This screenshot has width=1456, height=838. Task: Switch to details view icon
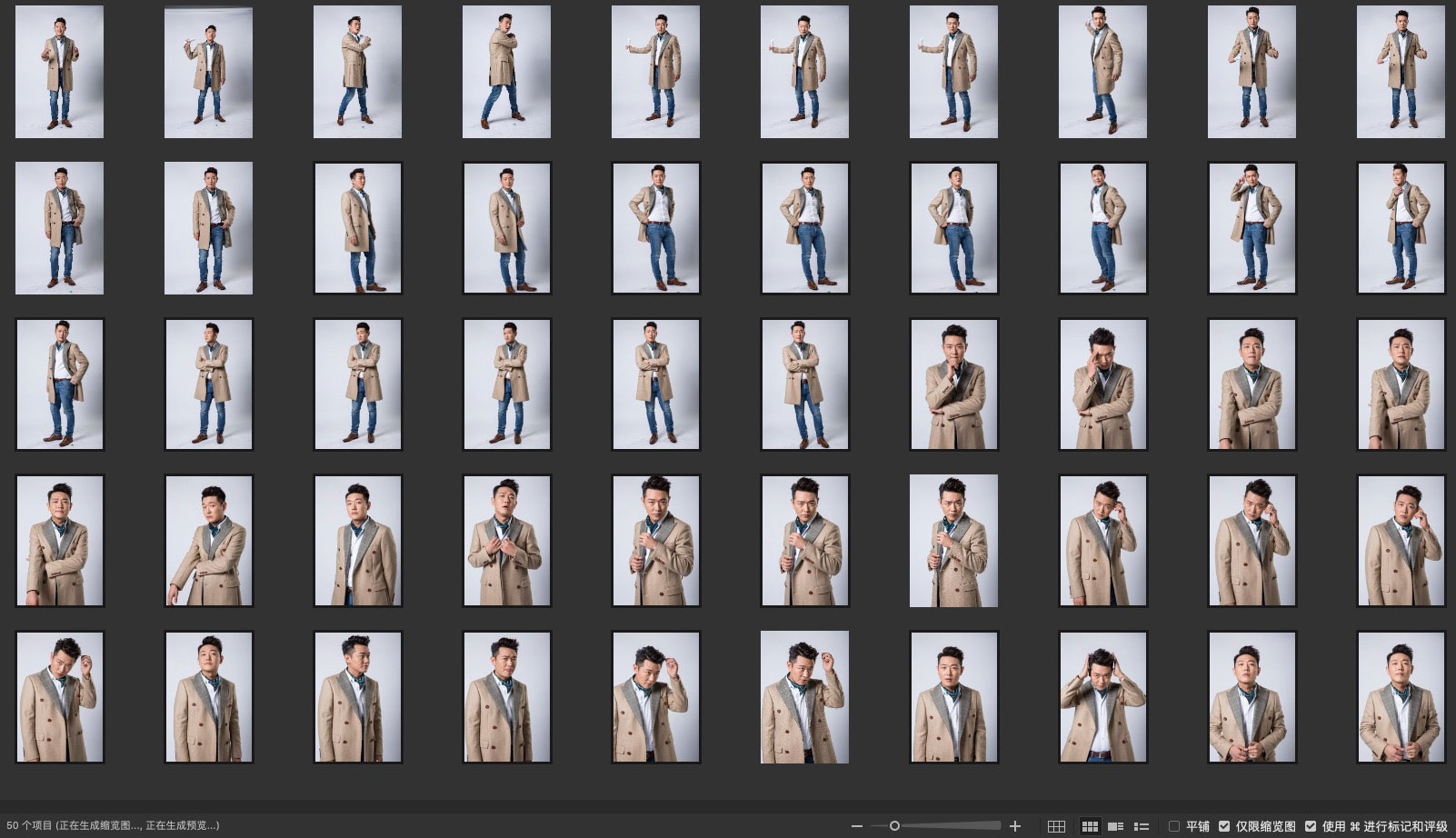pyautogui.click(x=1116, y=826)
